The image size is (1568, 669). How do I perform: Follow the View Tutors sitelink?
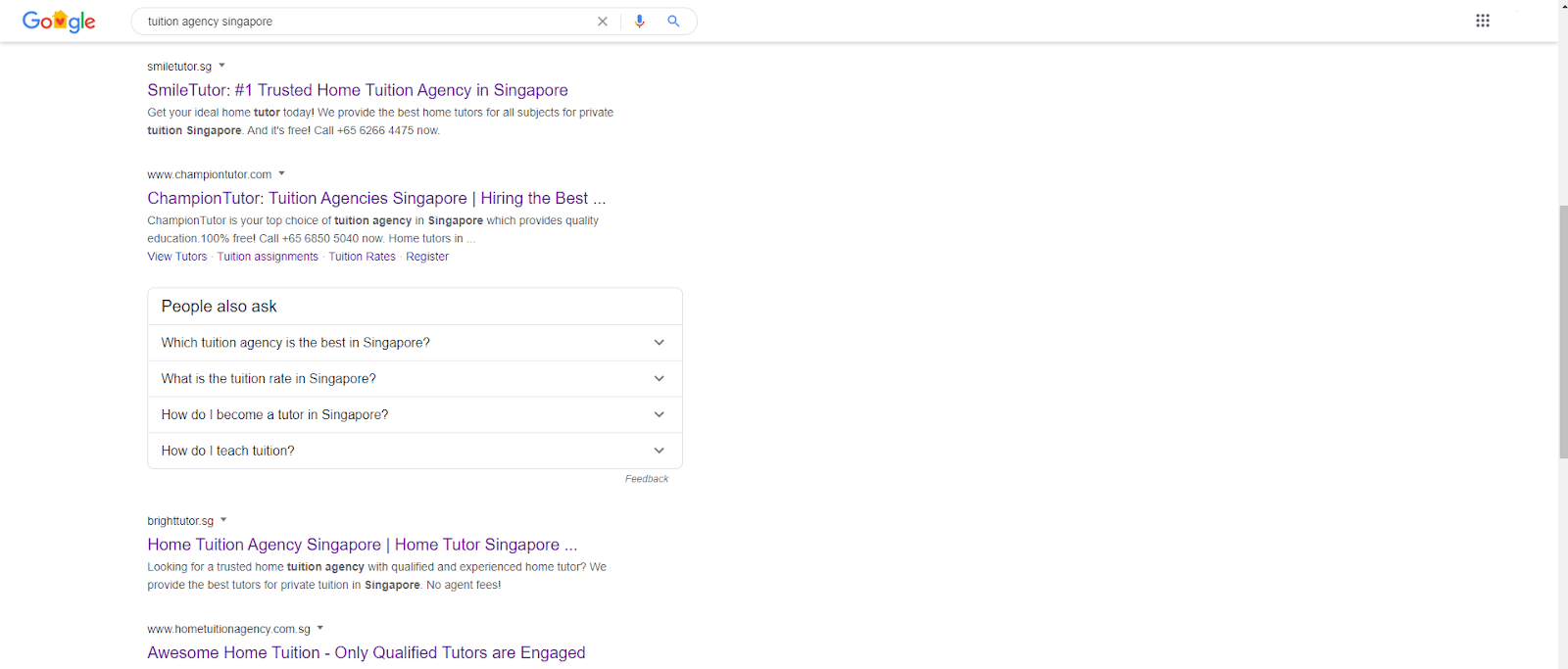coord(177,257)
